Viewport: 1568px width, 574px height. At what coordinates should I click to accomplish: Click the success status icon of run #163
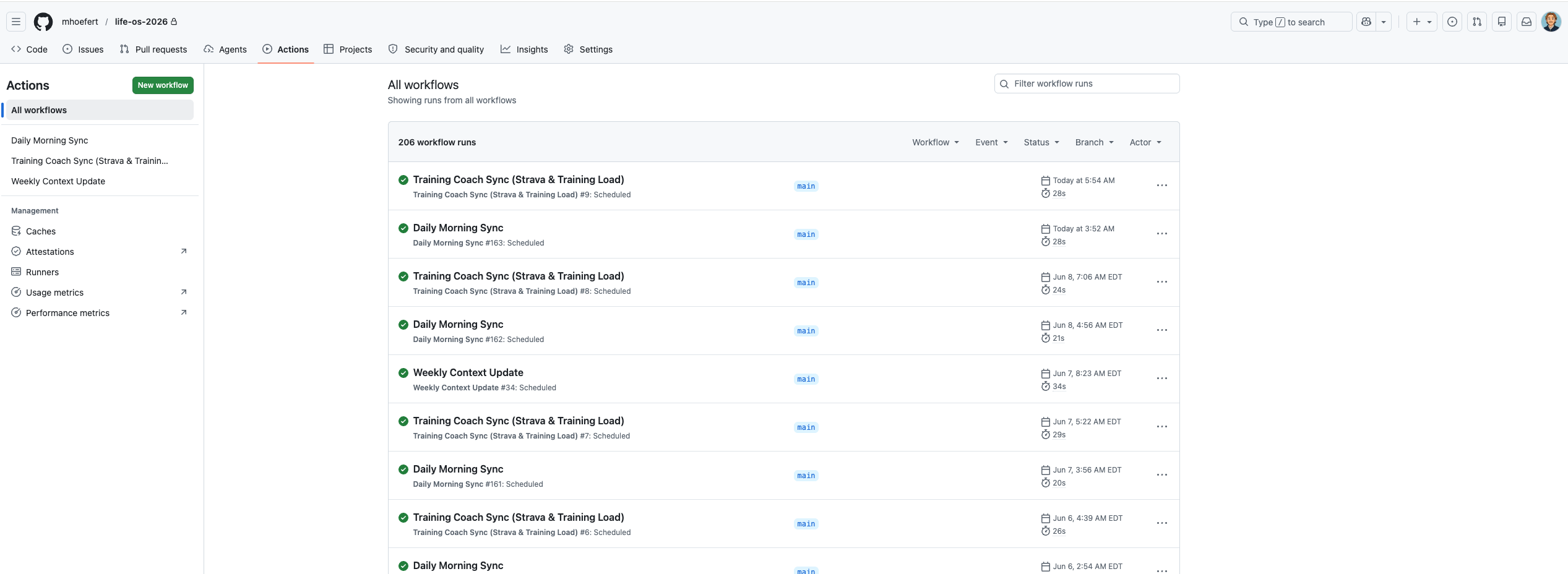[403, 228]
